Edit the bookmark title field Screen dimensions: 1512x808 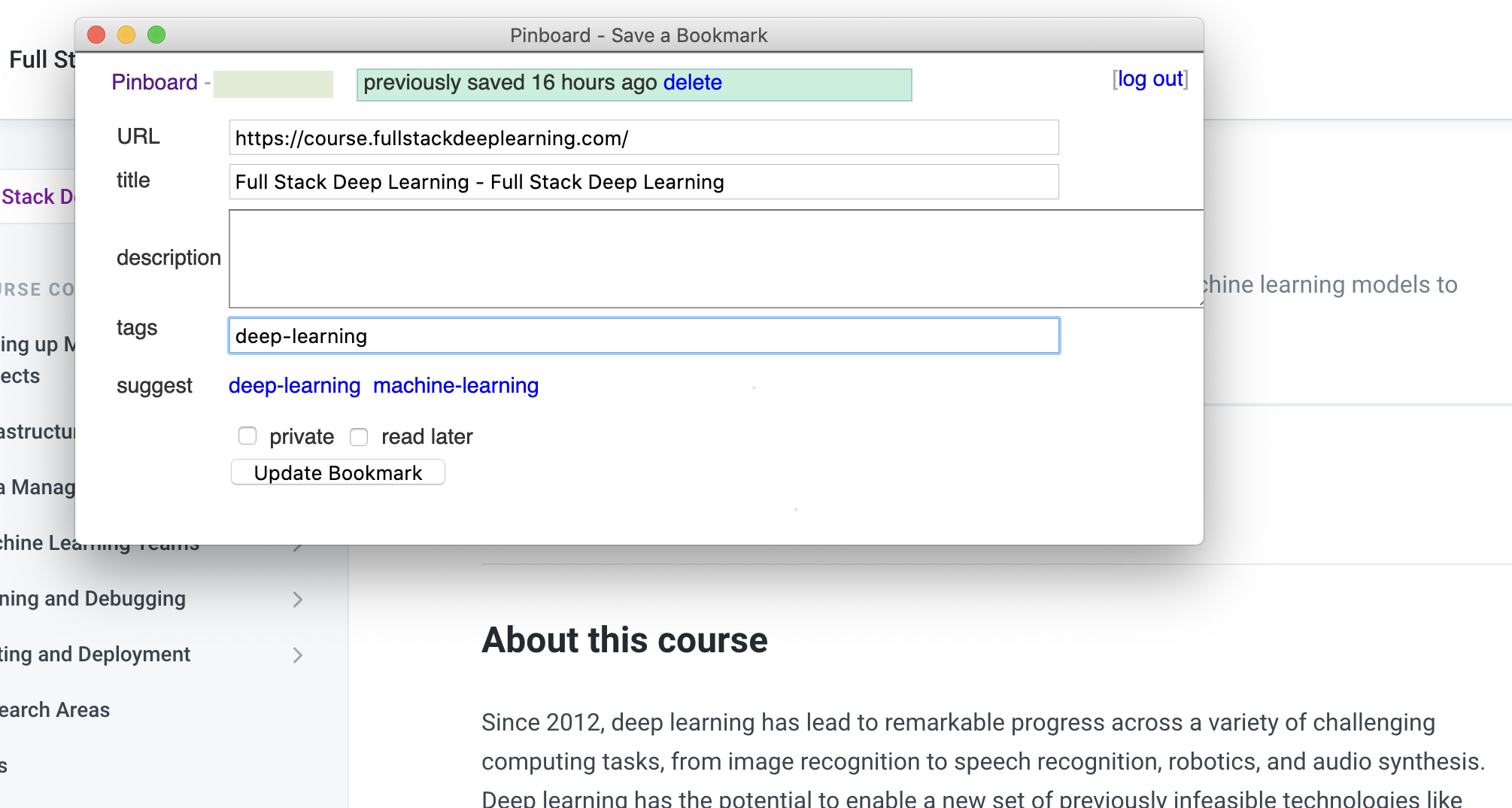(x=644, y=182)
